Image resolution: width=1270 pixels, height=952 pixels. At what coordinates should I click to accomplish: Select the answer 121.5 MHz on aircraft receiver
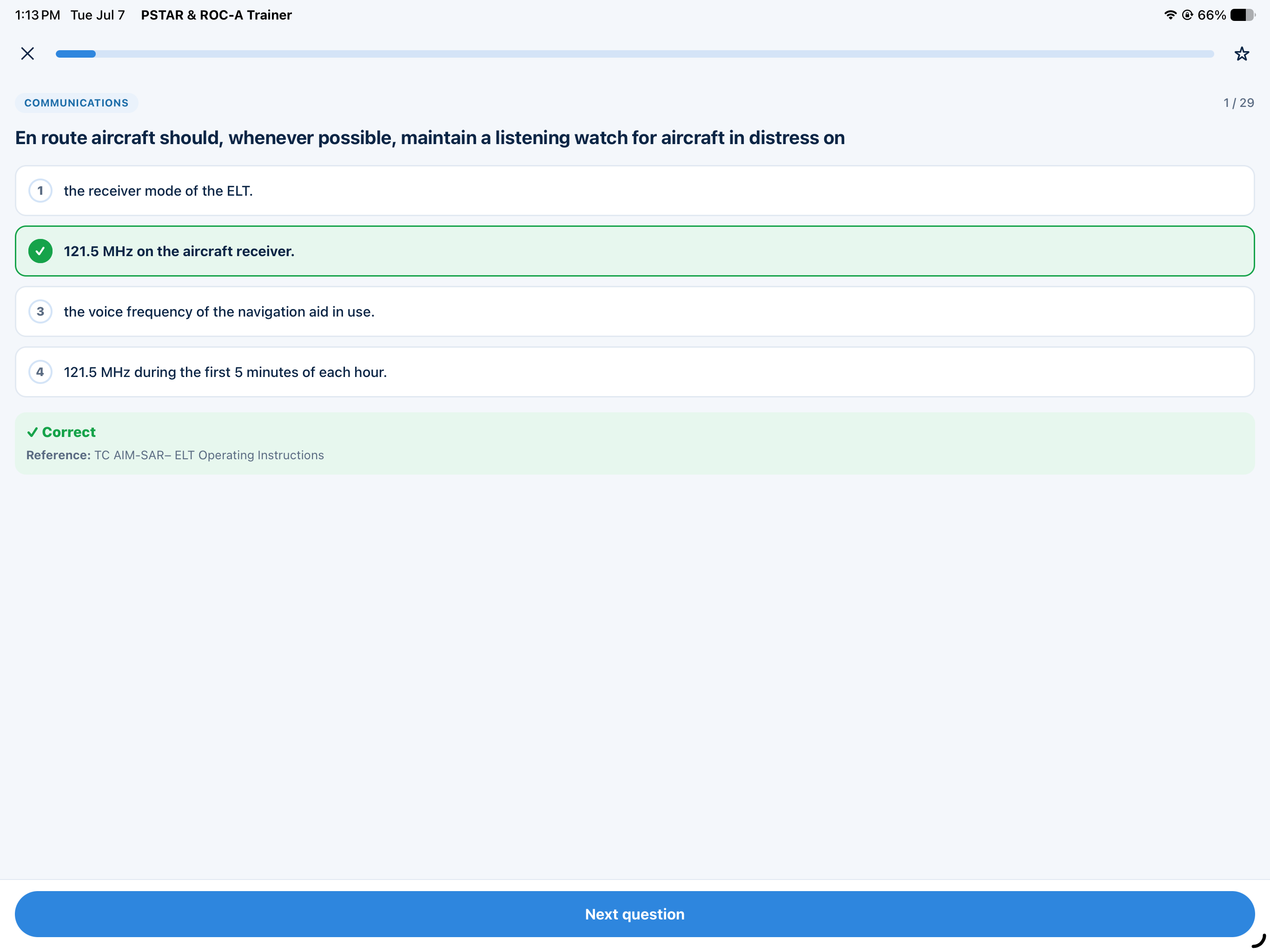click(635, 251)
